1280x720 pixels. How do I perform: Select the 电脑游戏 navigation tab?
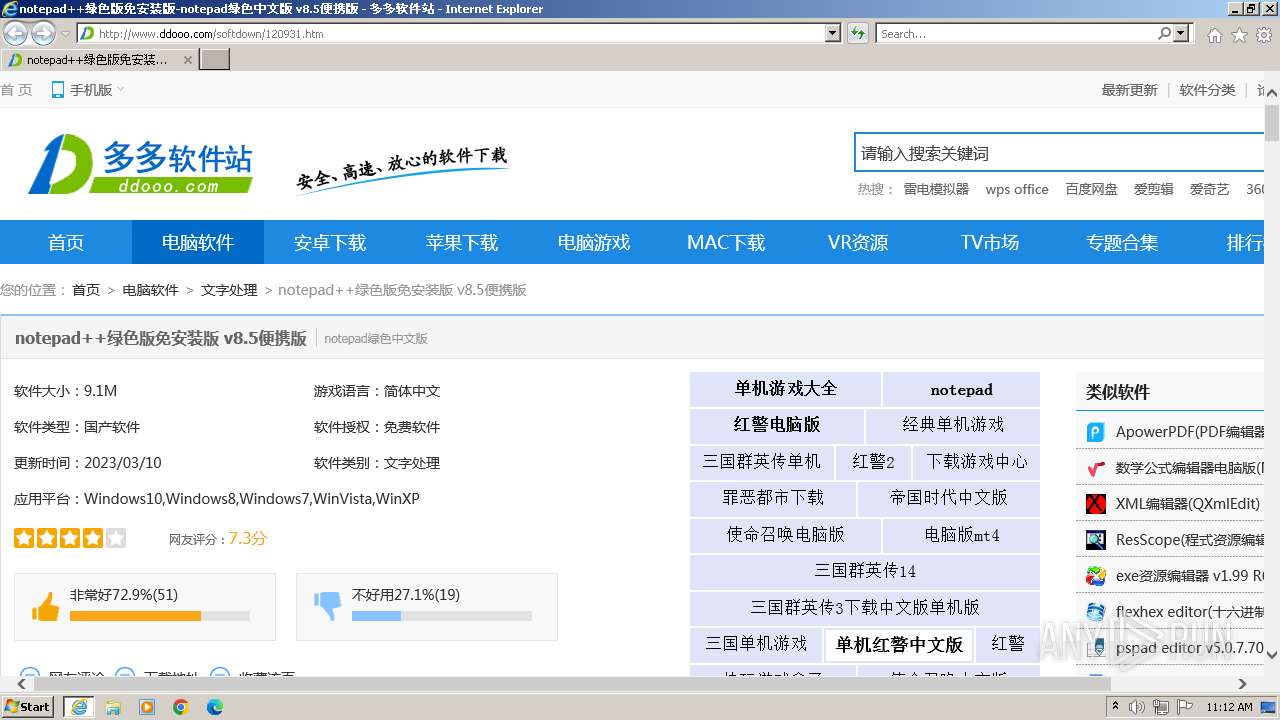point(594,242)
